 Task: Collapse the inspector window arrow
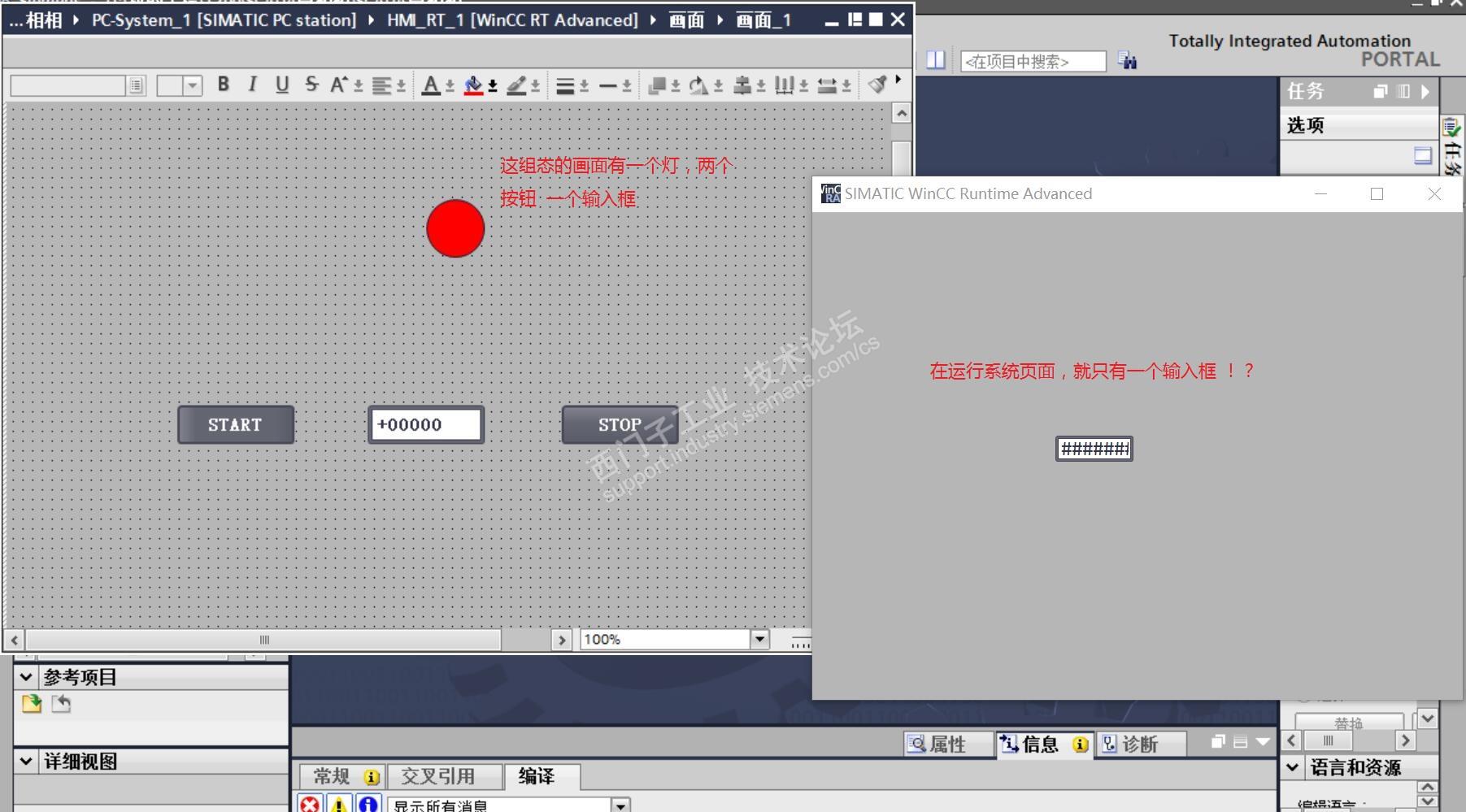point(1263,741)
